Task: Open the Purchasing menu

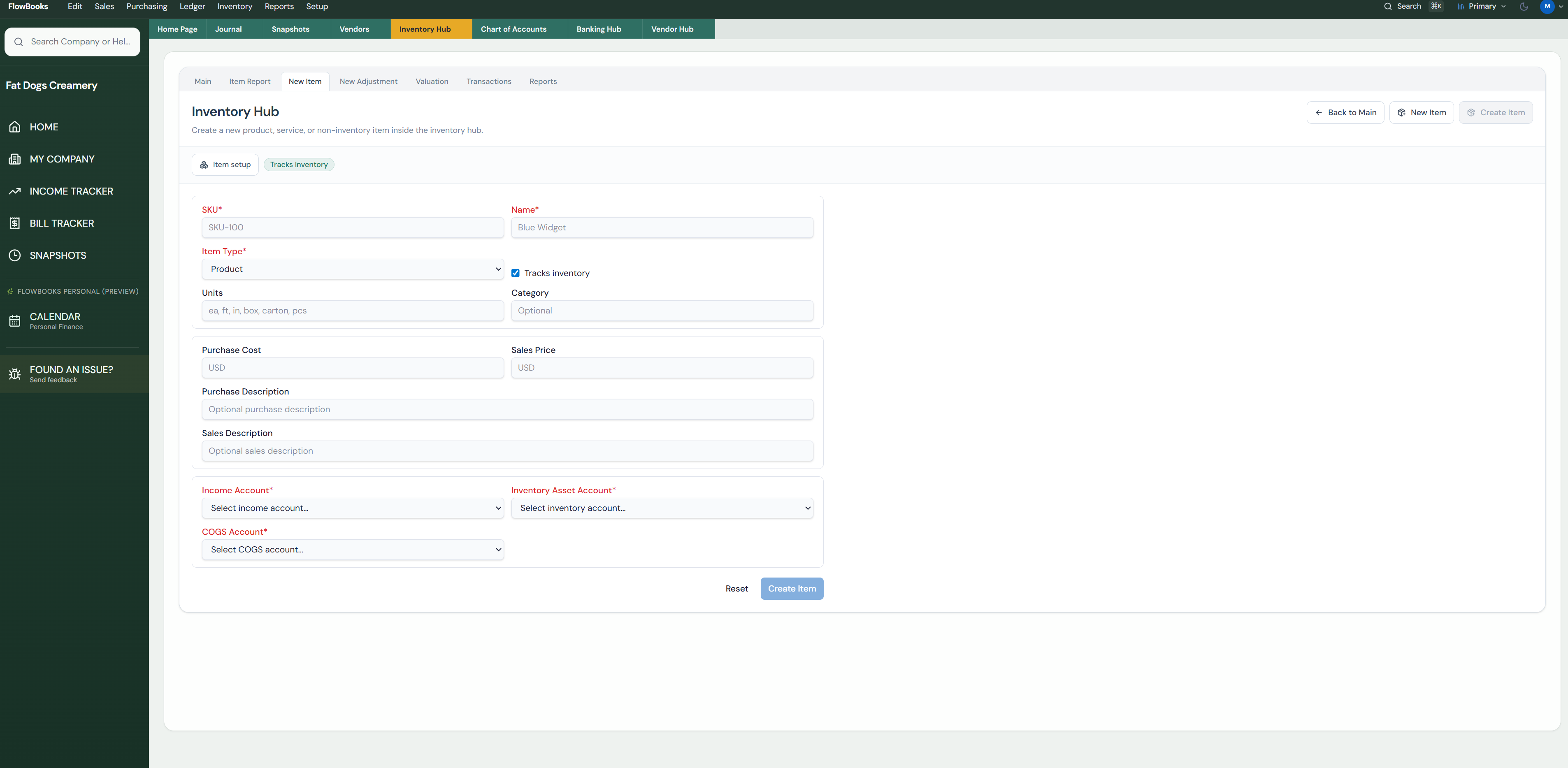Action: 146,7
